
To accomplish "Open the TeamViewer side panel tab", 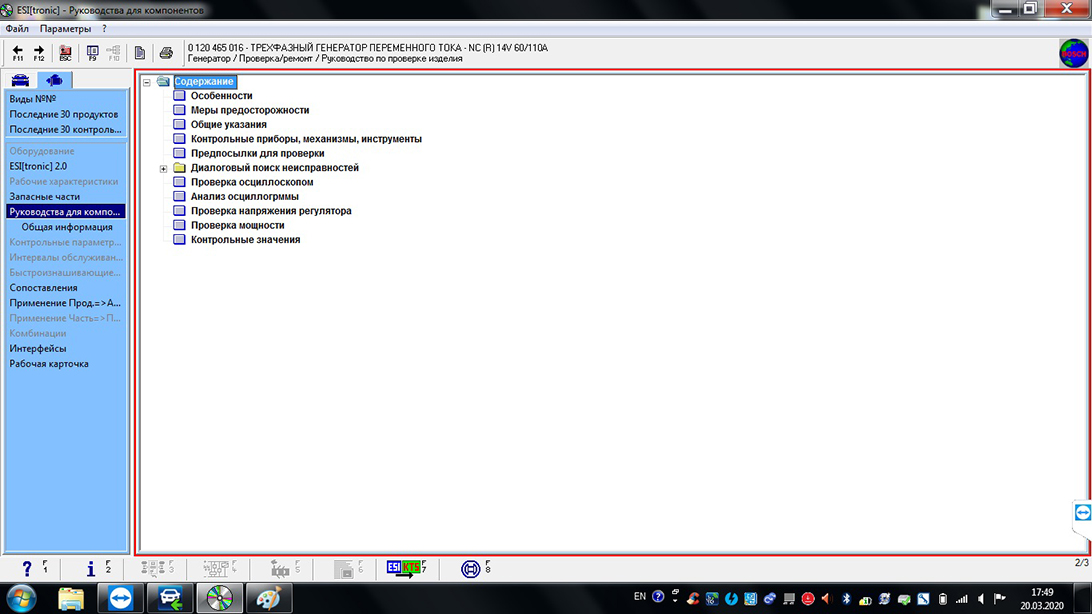I will (1082, 514).
